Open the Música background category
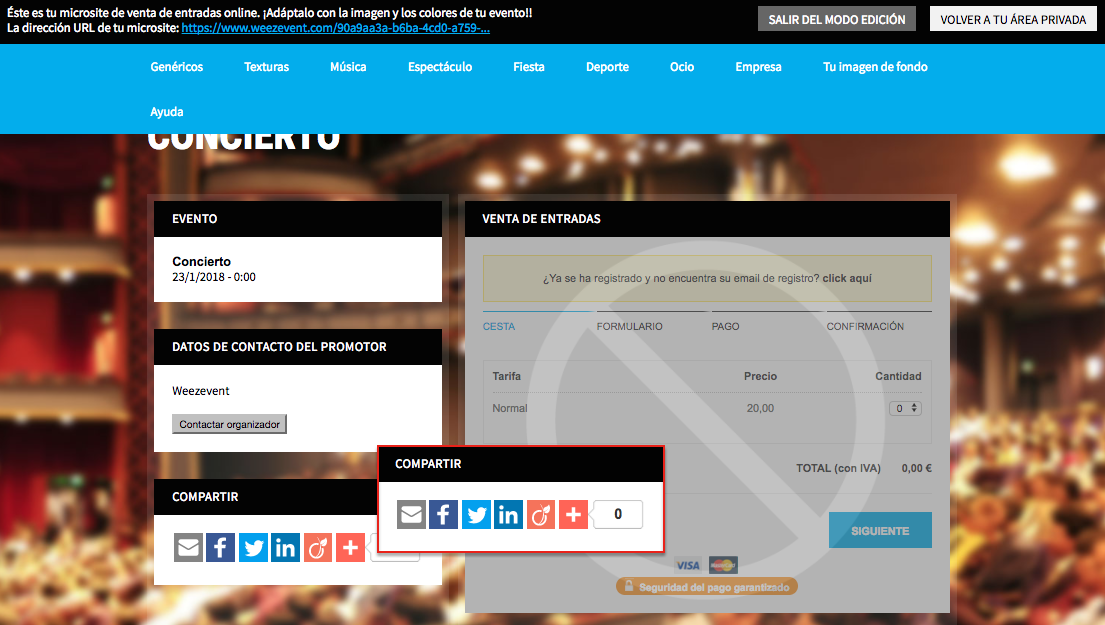The width and height of the screenshot is (1105, 625). 348,67
